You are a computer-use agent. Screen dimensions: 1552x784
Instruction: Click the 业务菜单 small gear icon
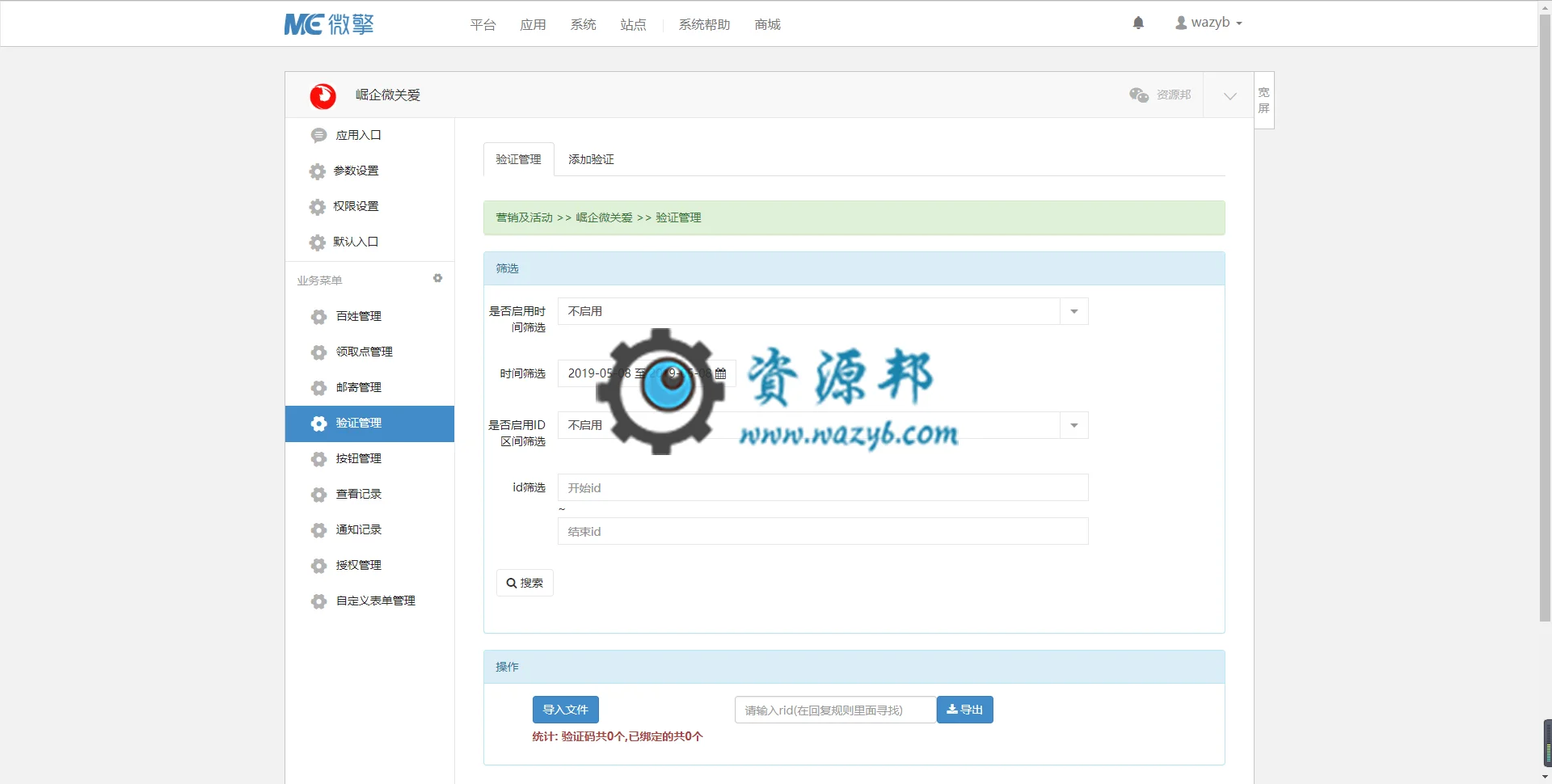[x=437, y=278]
